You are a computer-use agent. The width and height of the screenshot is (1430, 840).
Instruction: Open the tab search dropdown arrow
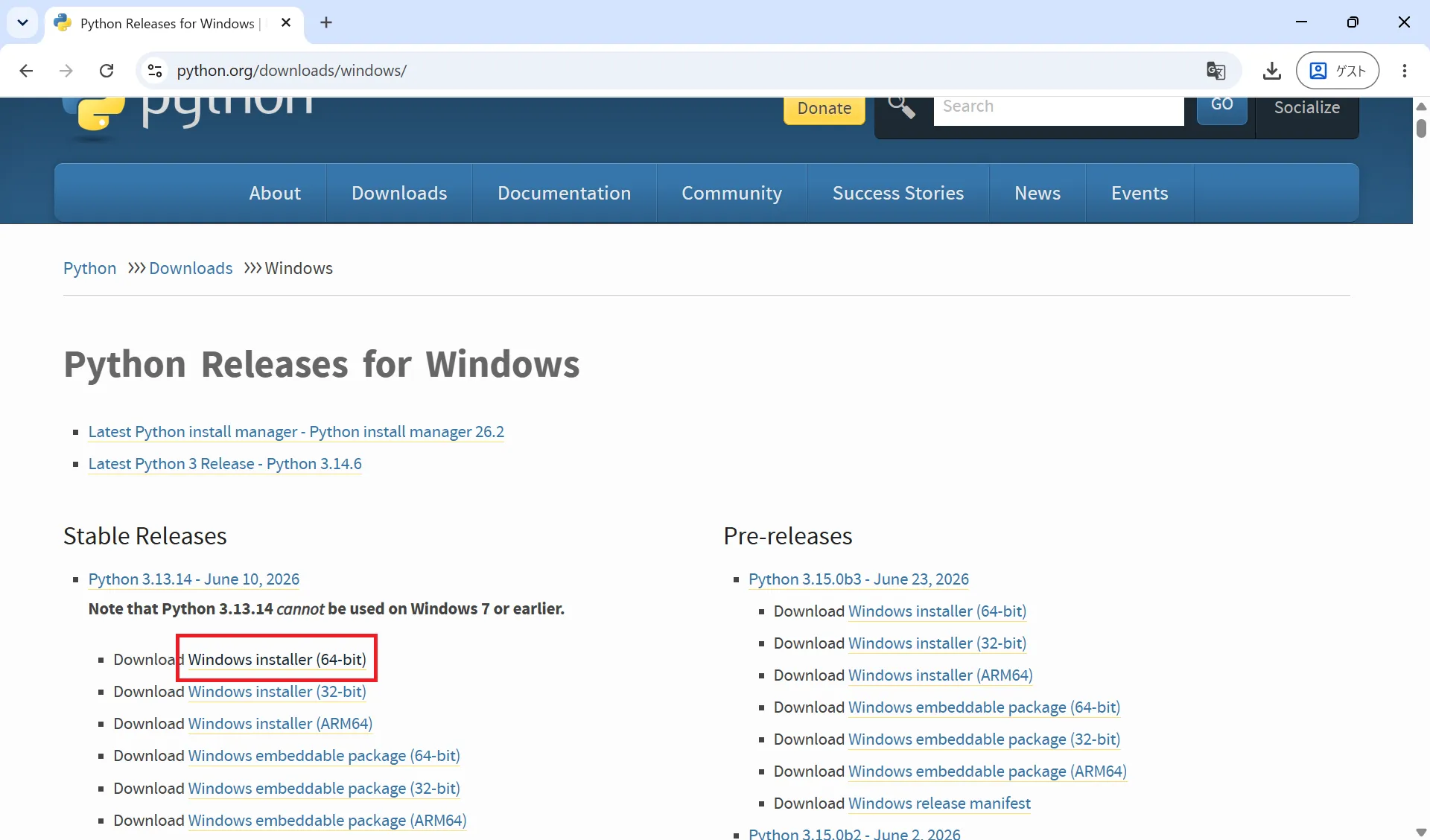tap(22, 22)
